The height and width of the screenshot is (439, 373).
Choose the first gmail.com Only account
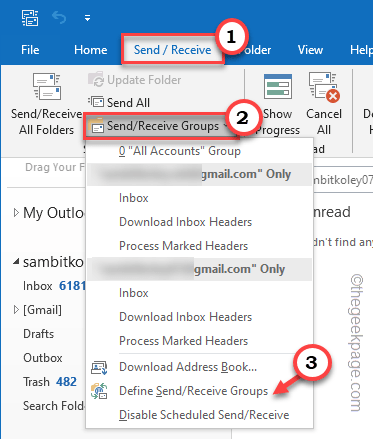tap(199, 174)
